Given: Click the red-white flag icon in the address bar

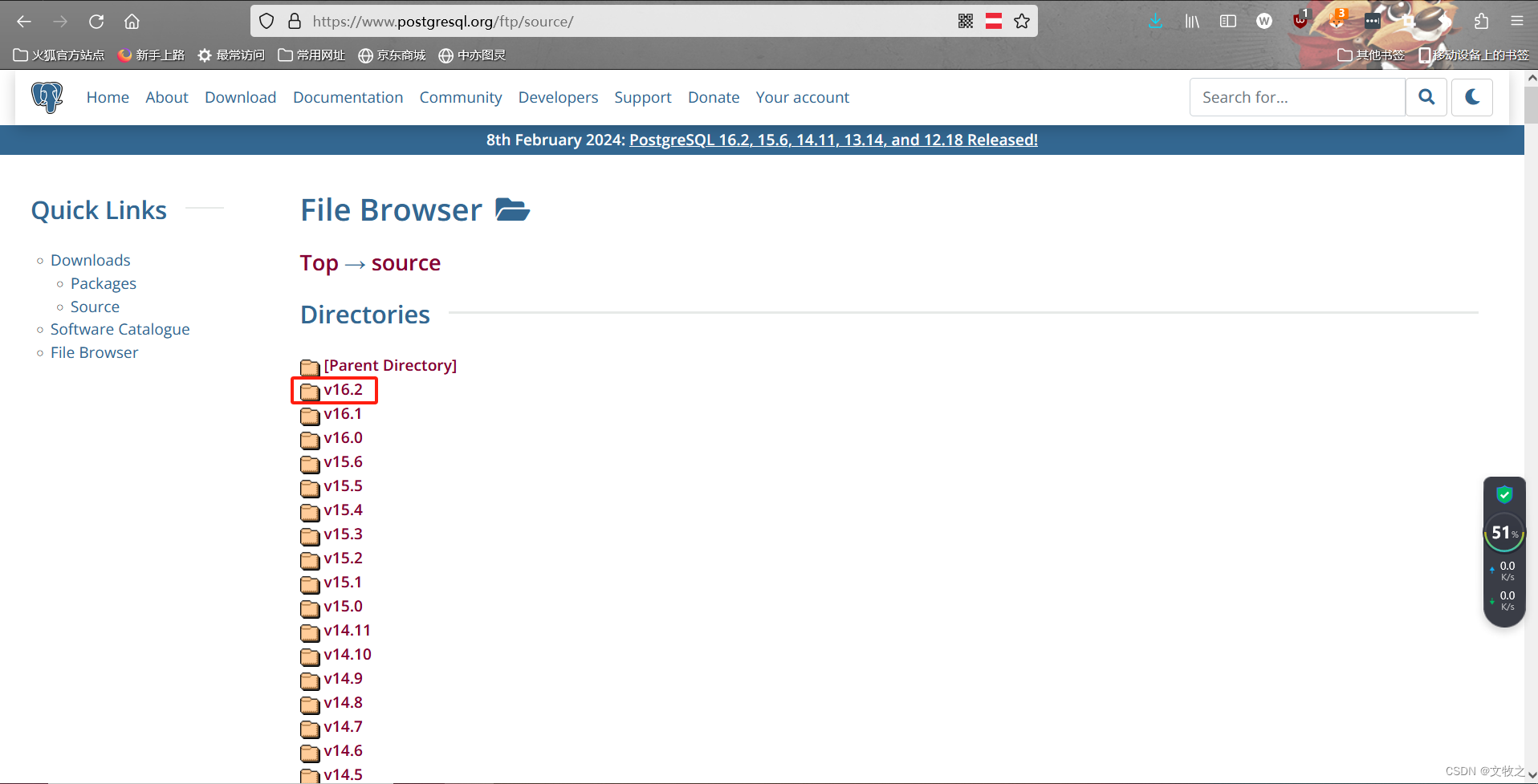Looking at the screenshot, I should click(994, 22).
